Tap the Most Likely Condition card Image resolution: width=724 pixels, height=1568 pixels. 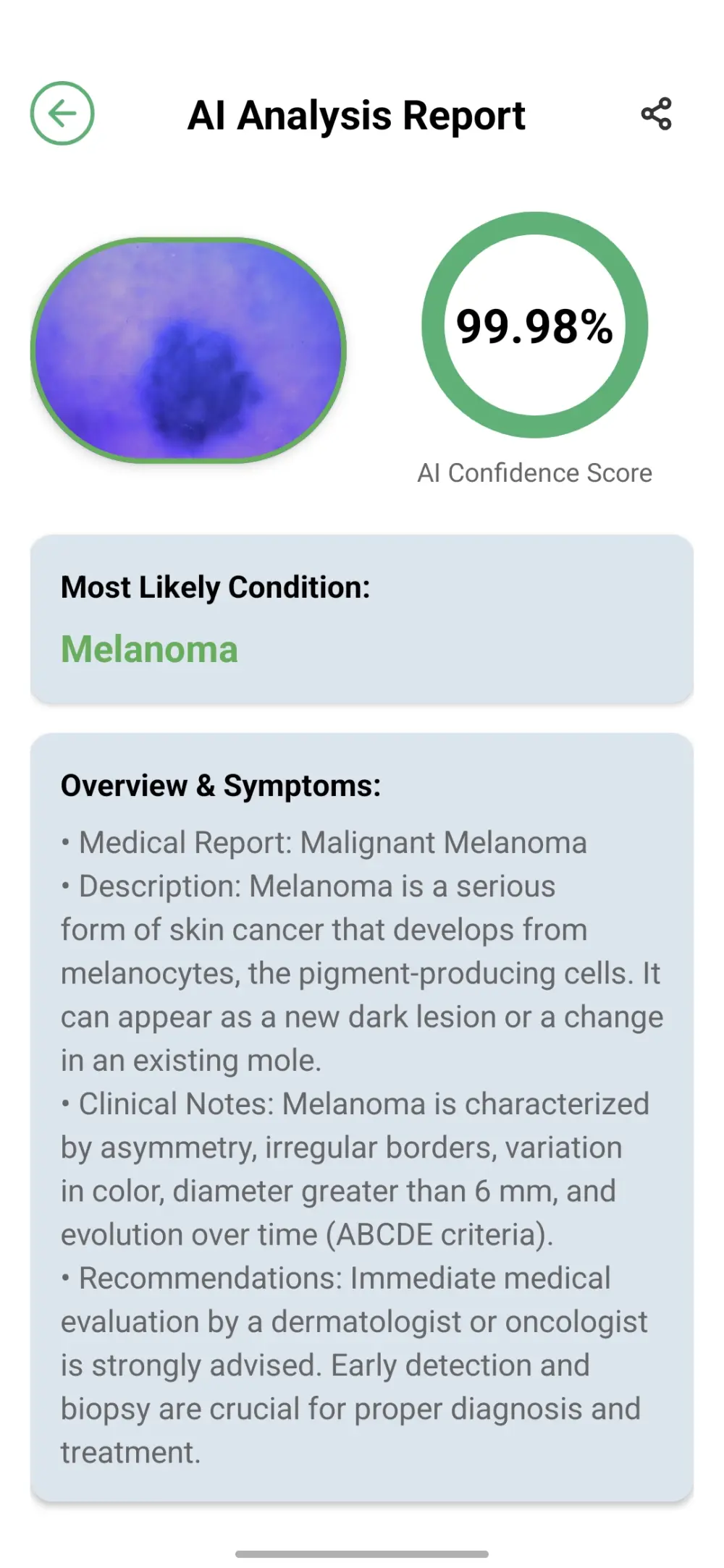click(x=362, y=619)
